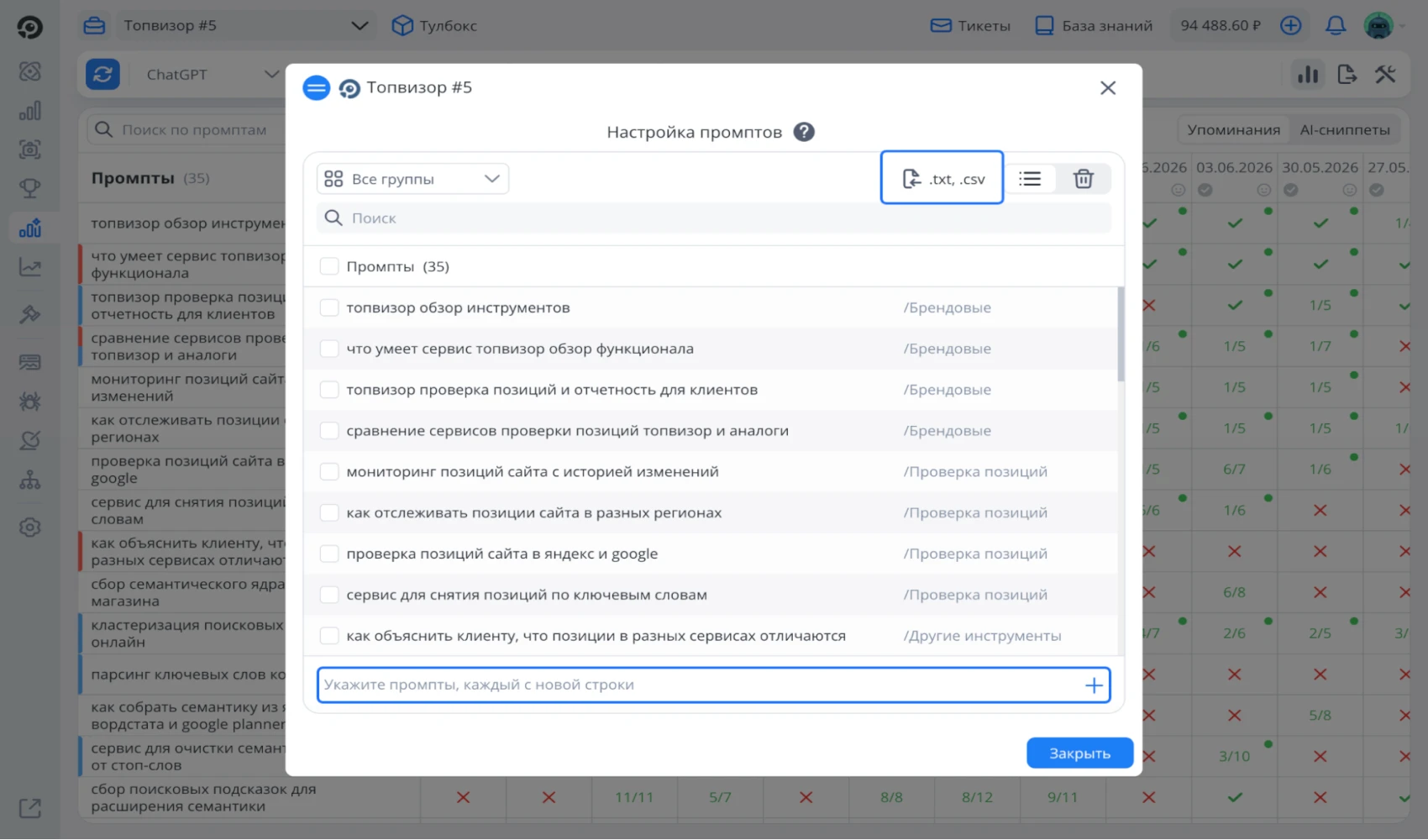Check 'как объяснить клиенту' checkbox
This screenshot has width=1428, height=840.
(x=329, y=636)
